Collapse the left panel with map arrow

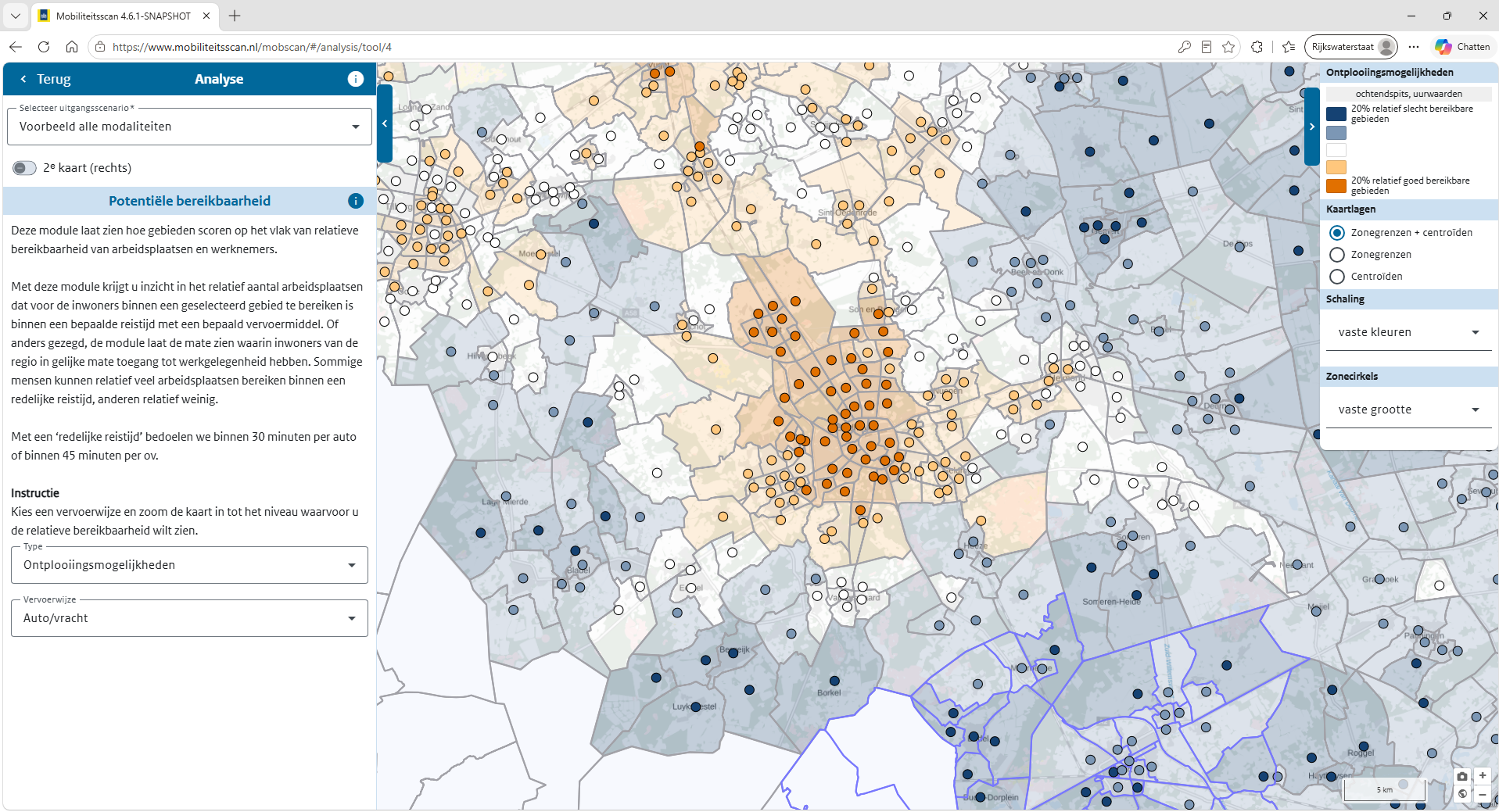pos(385,123)
